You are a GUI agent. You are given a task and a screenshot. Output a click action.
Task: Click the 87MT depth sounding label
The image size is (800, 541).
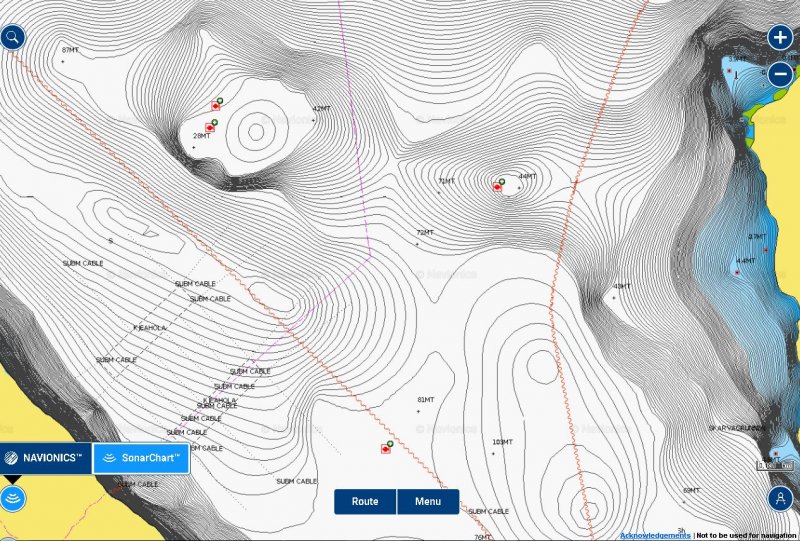[x=69, y=49]
